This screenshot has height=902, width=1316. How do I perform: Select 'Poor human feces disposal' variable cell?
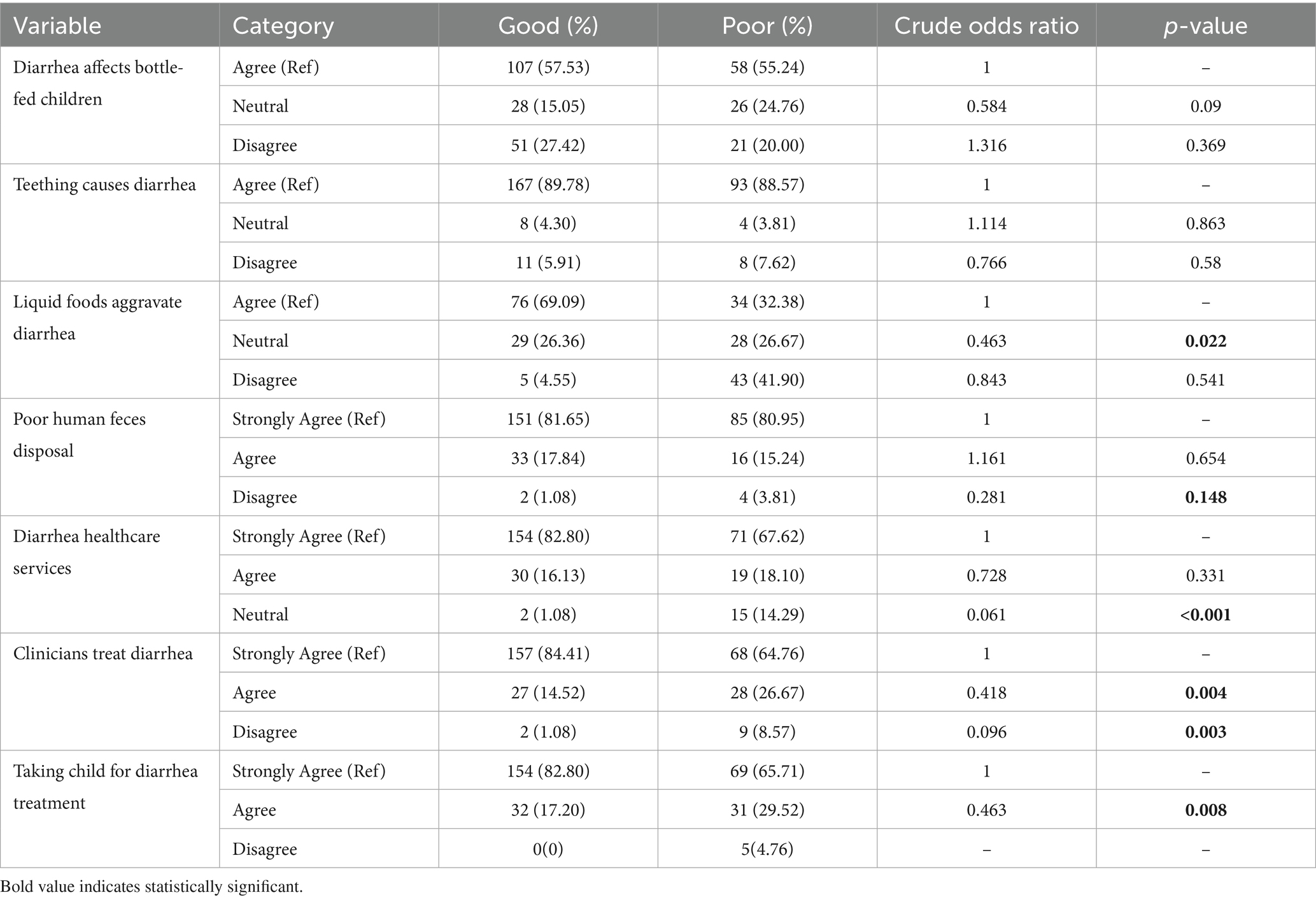[80, 434]
